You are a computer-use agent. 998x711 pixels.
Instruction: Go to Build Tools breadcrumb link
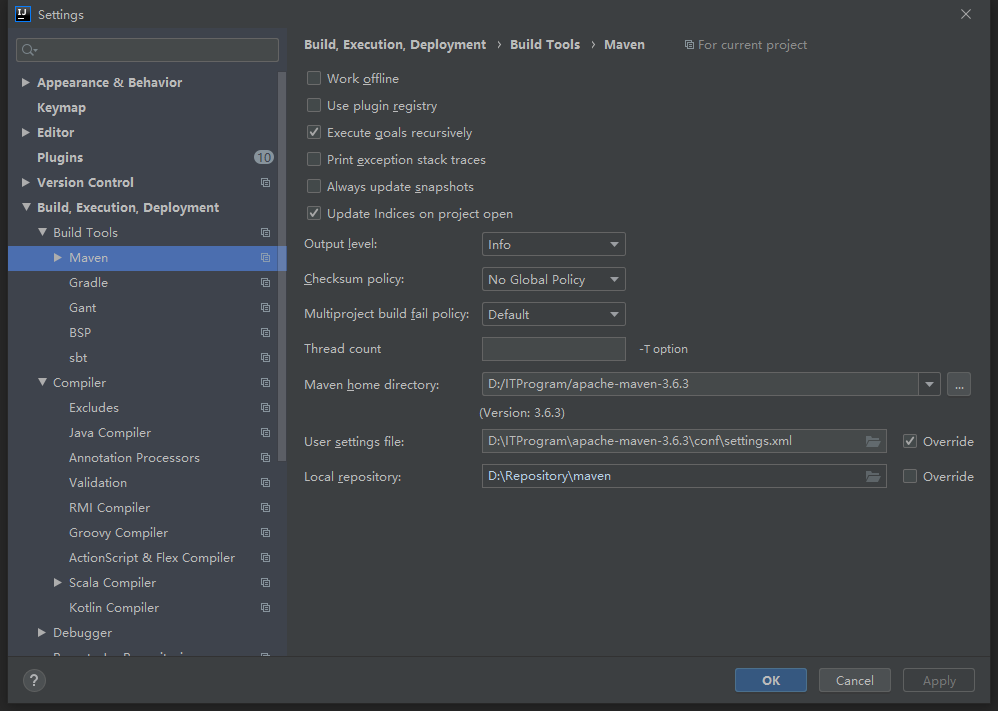[545, 45]
